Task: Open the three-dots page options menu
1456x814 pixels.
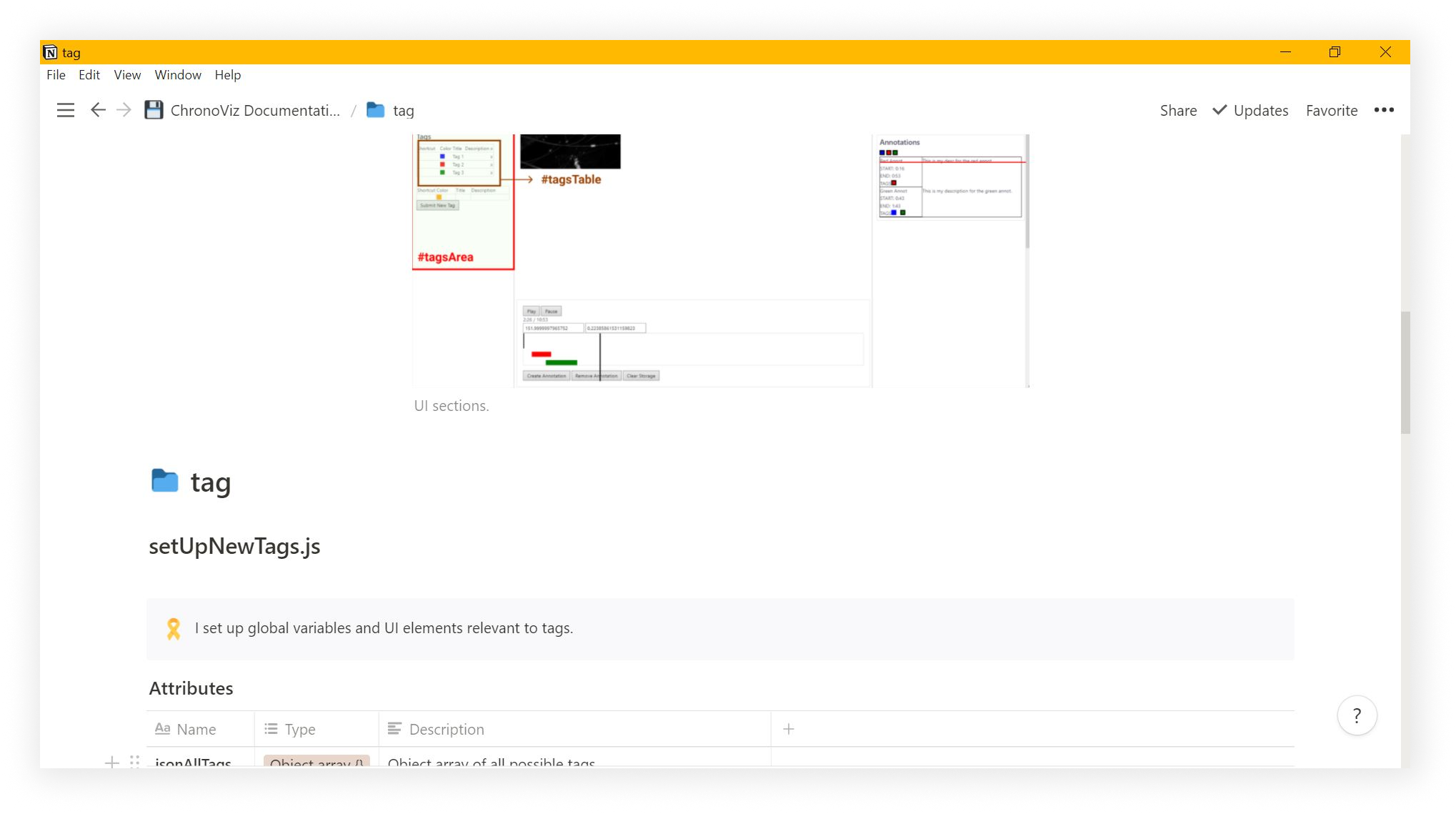Action: pyautogui.click(x=1384, y=110)
